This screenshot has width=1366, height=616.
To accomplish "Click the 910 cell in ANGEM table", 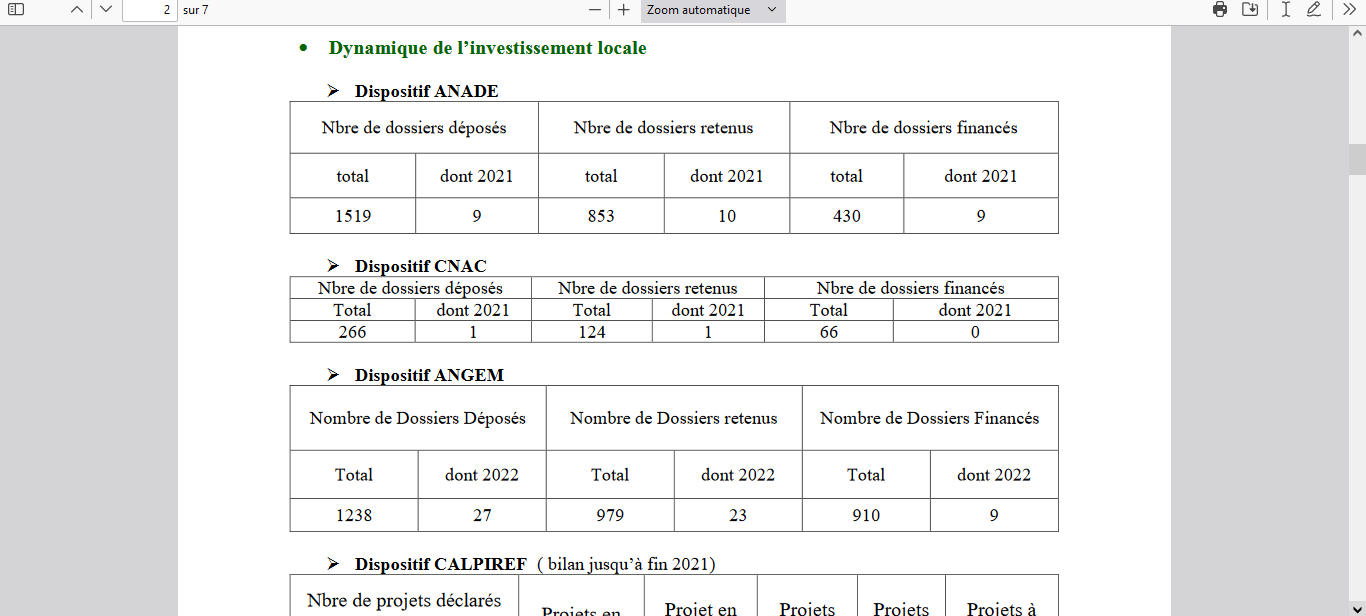I will pos(866,515).
